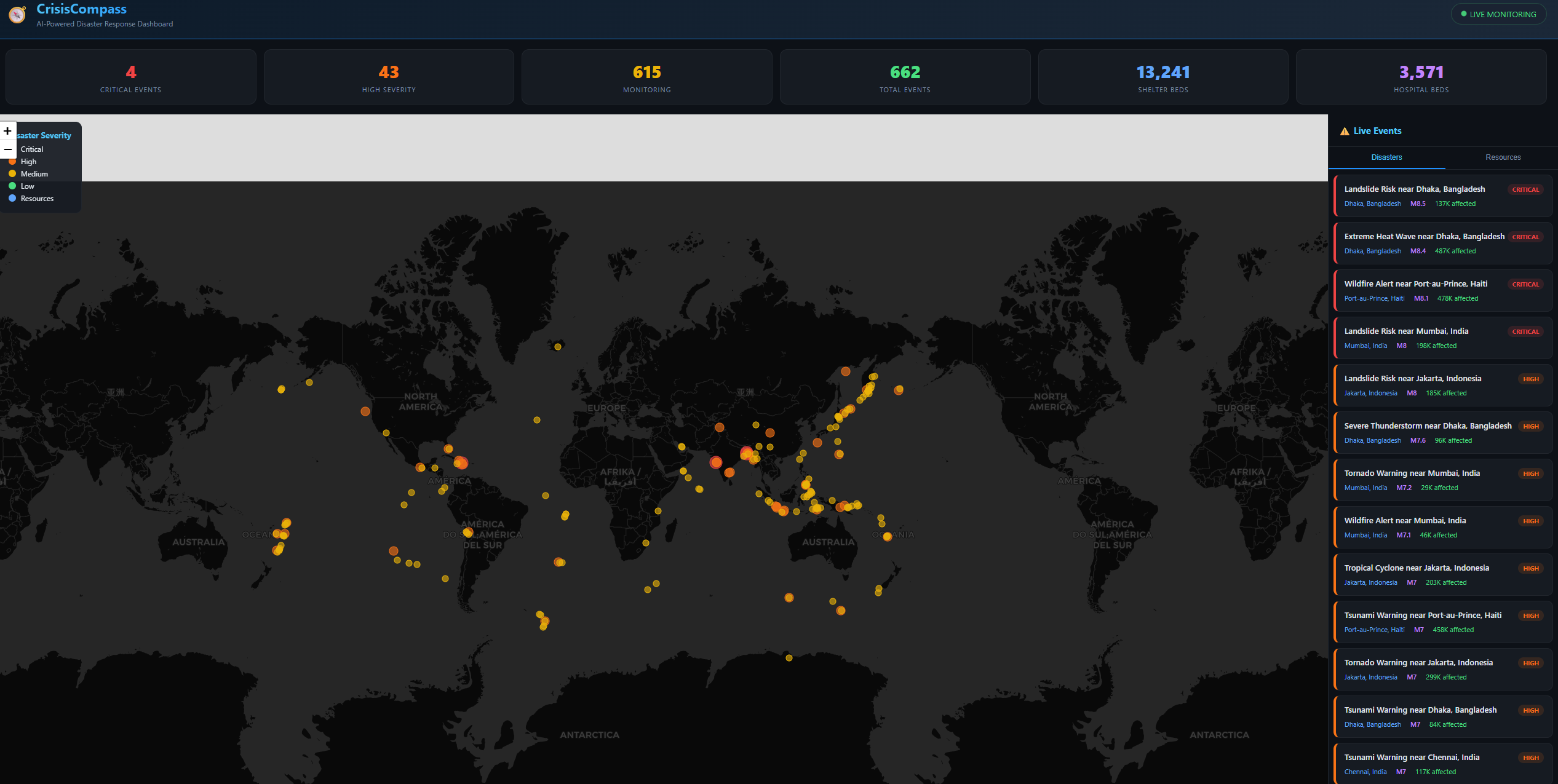Click the Live Events warning triangle icon

pyautogui.click(x=1345, y=131)
